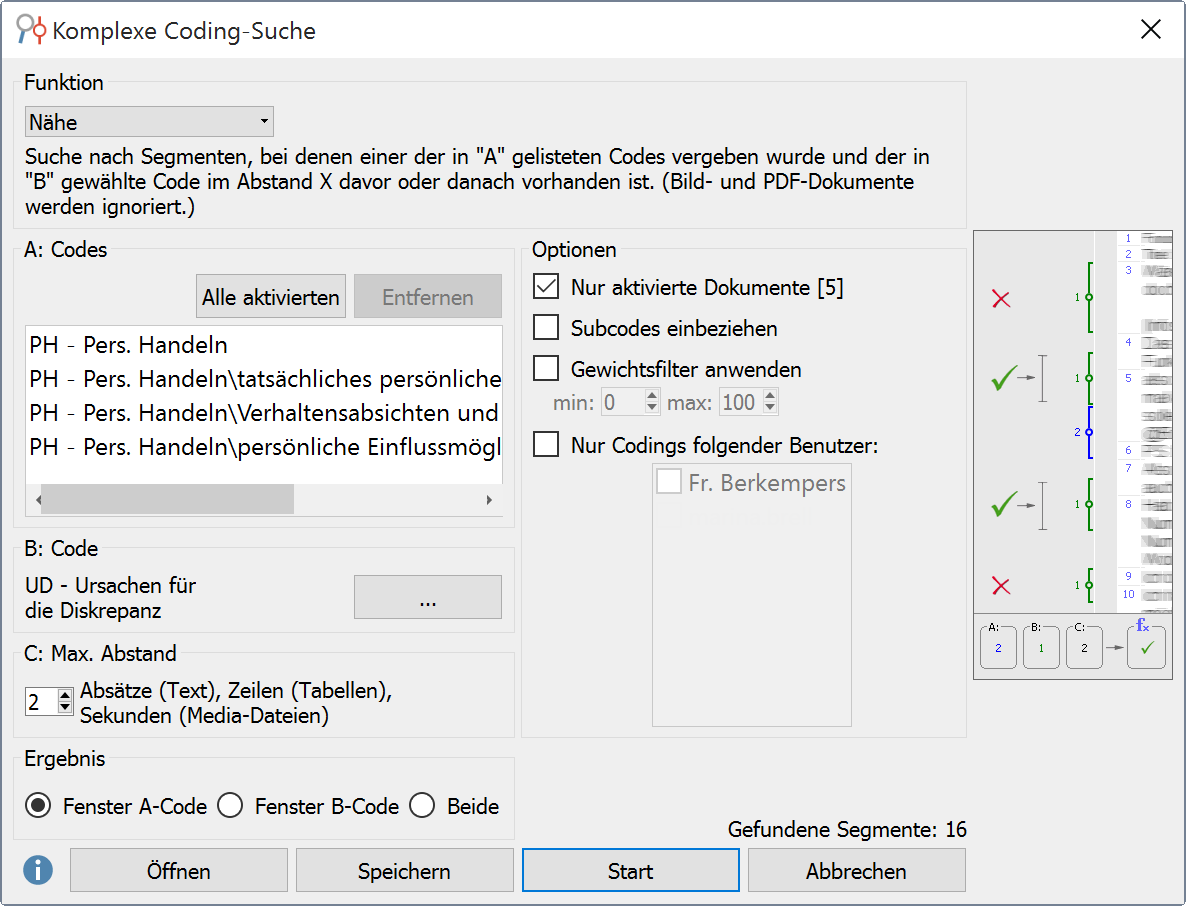1186x906 pixels.
Task: Click the Gefundene Segmente: 16 text
Action: coord(846,829)
